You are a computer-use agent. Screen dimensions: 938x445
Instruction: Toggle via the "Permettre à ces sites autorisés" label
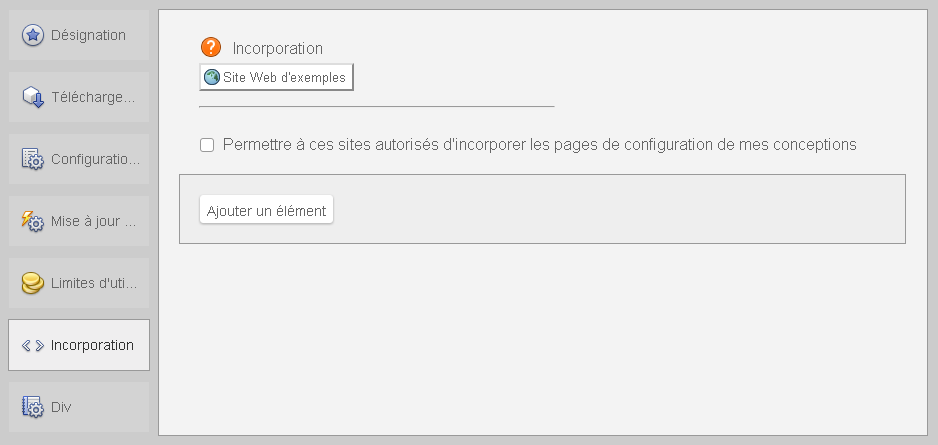click(x=540, y=145)
